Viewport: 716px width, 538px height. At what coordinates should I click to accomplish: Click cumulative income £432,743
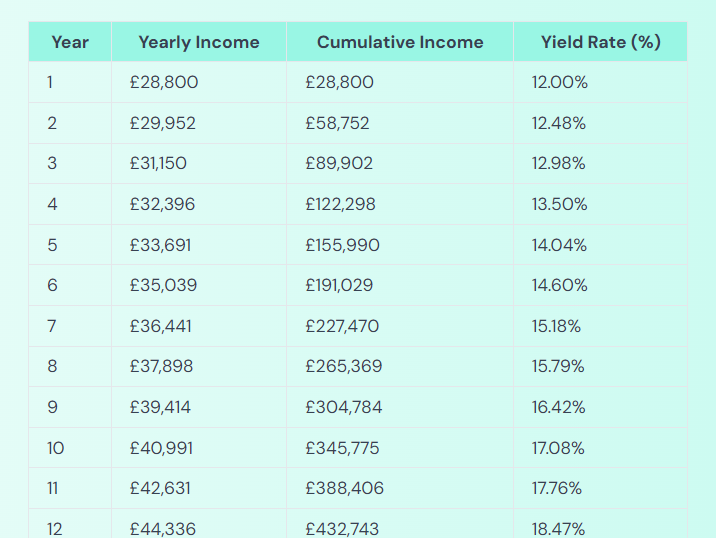point(343,528)
